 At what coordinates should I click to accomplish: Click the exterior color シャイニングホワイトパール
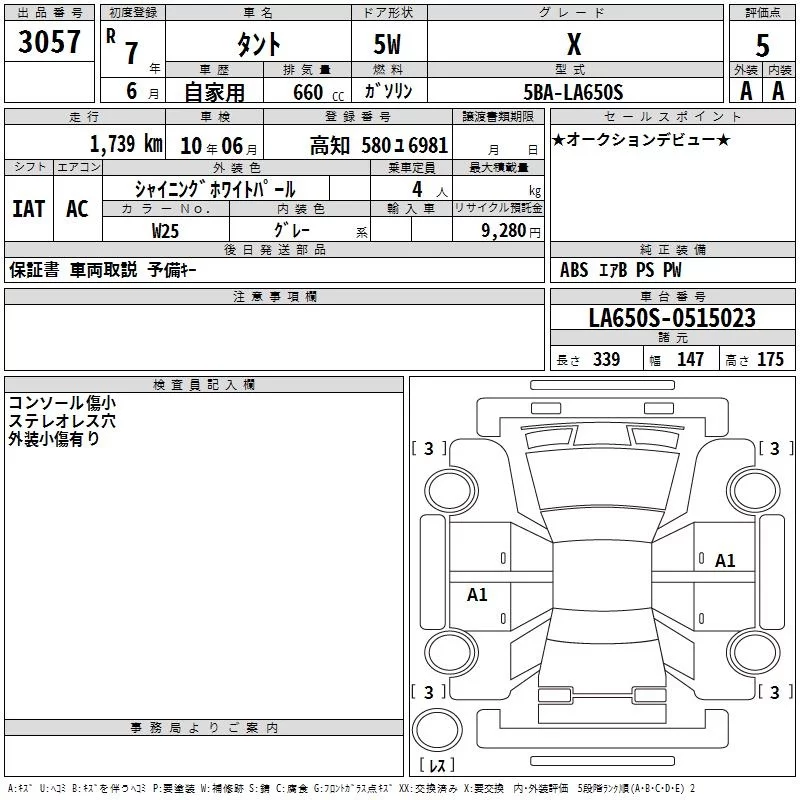pyautogui.click(x=215, y=188)
